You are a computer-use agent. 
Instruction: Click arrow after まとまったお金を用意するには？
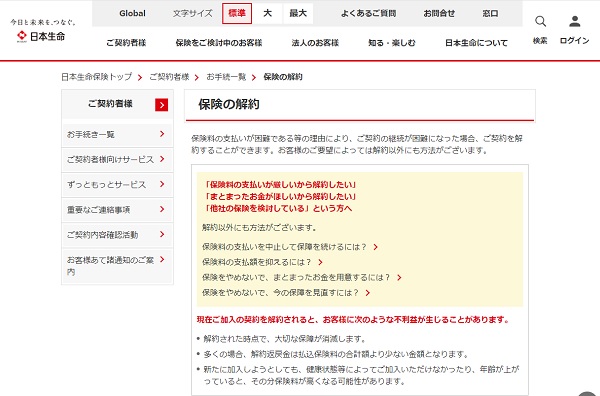tap(399, 278)
